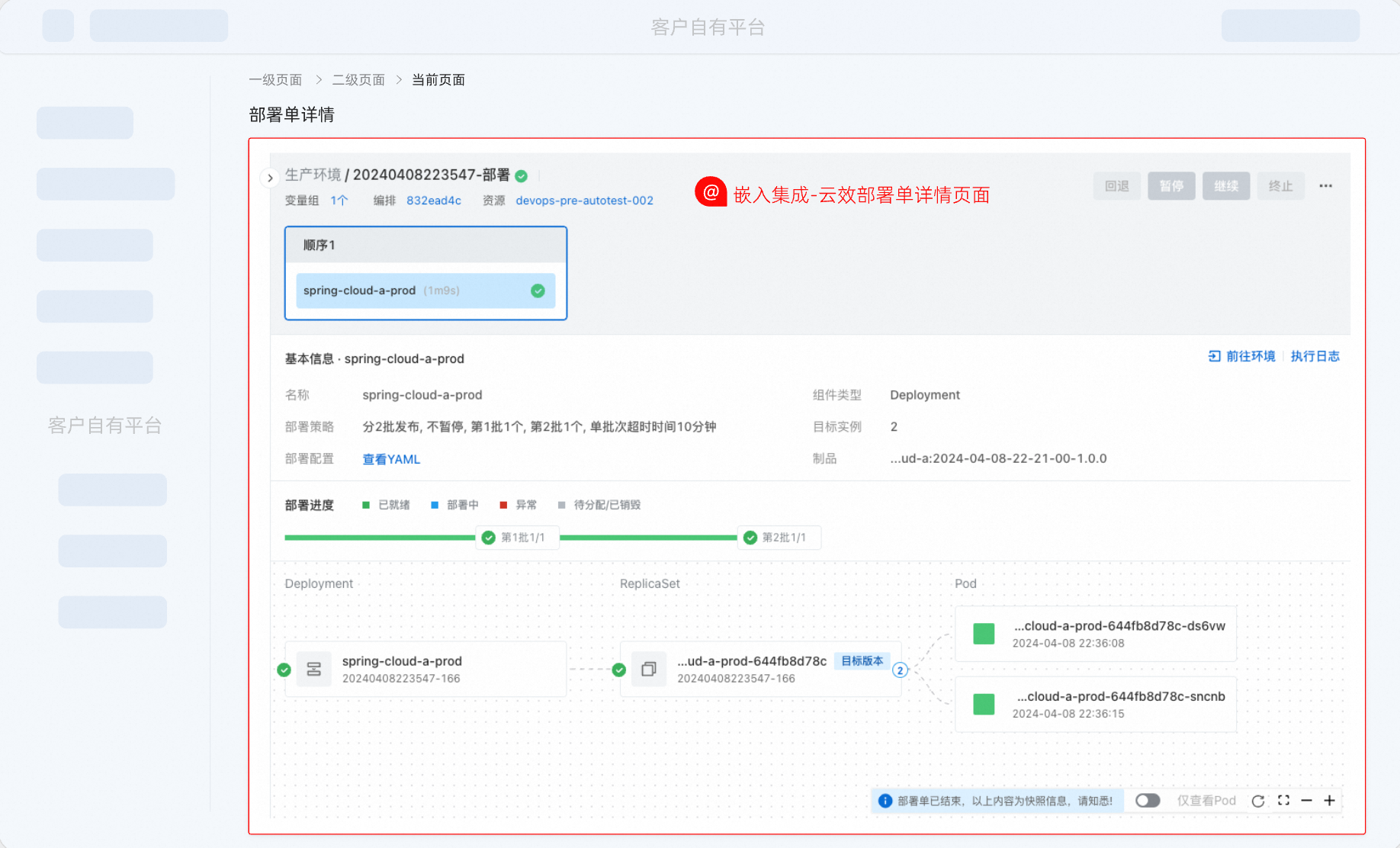
Task: Click the 回退 rollback button
Action: [x=1117, y=186]
